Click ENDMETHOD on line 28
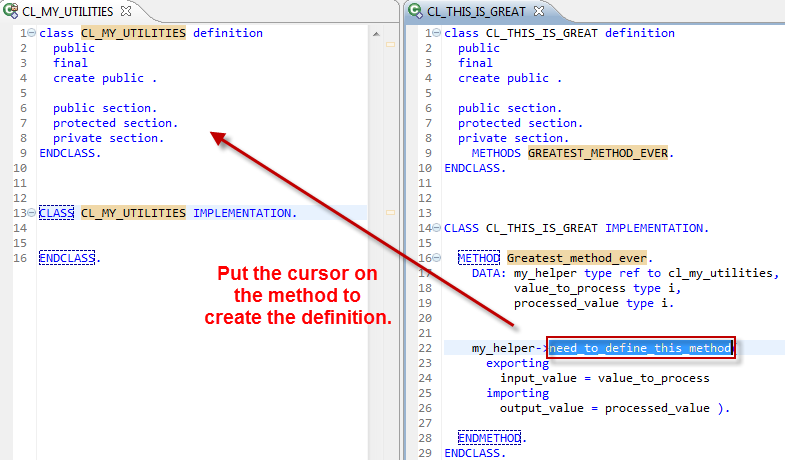This screenshot has width=785, height=460. point(489,438)
